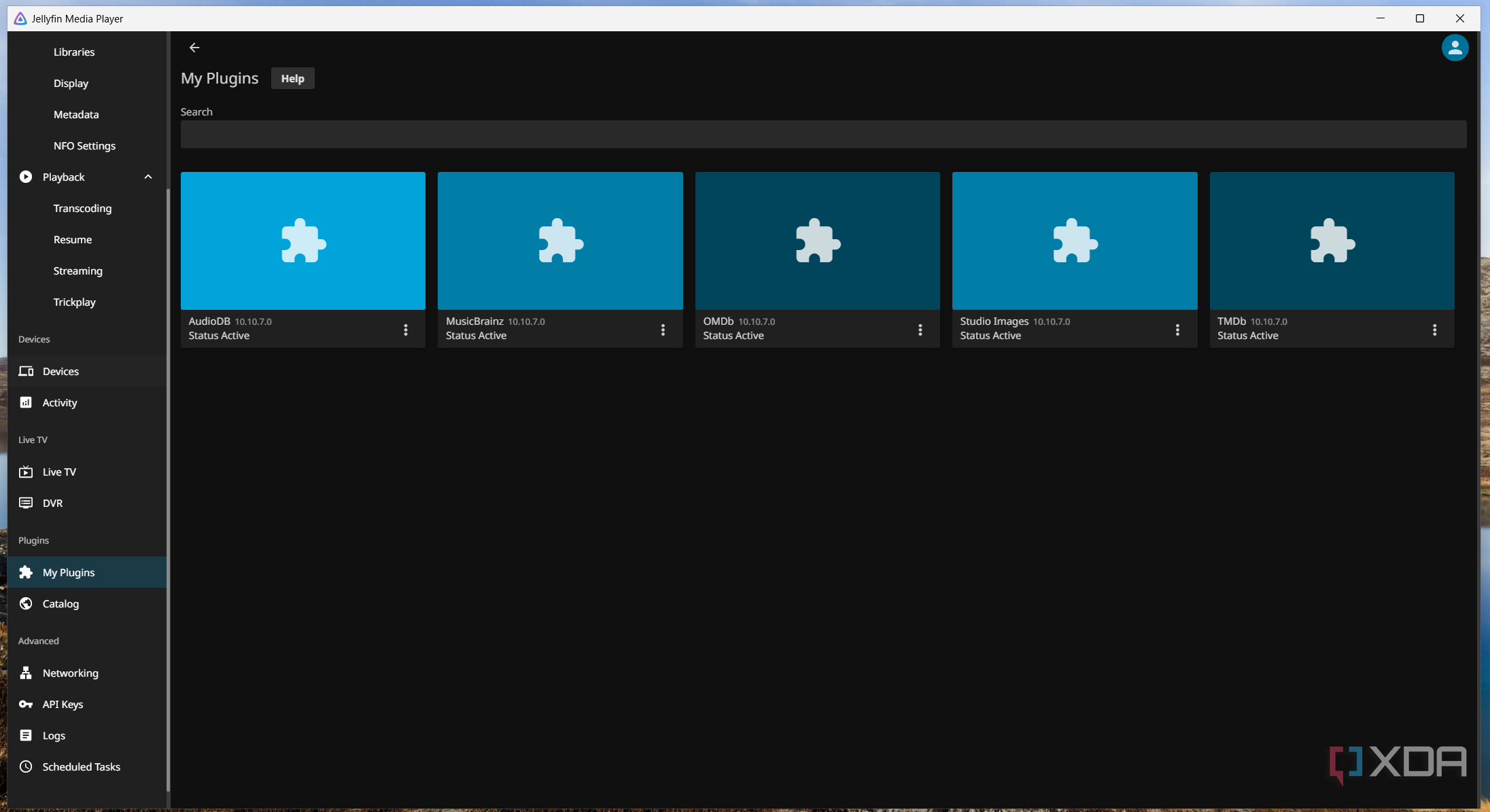This screenshot has height=812, width=1490.
Task: Open the TMDb plugin card image
Action: pyautogui.click(x=1332, y=241)
